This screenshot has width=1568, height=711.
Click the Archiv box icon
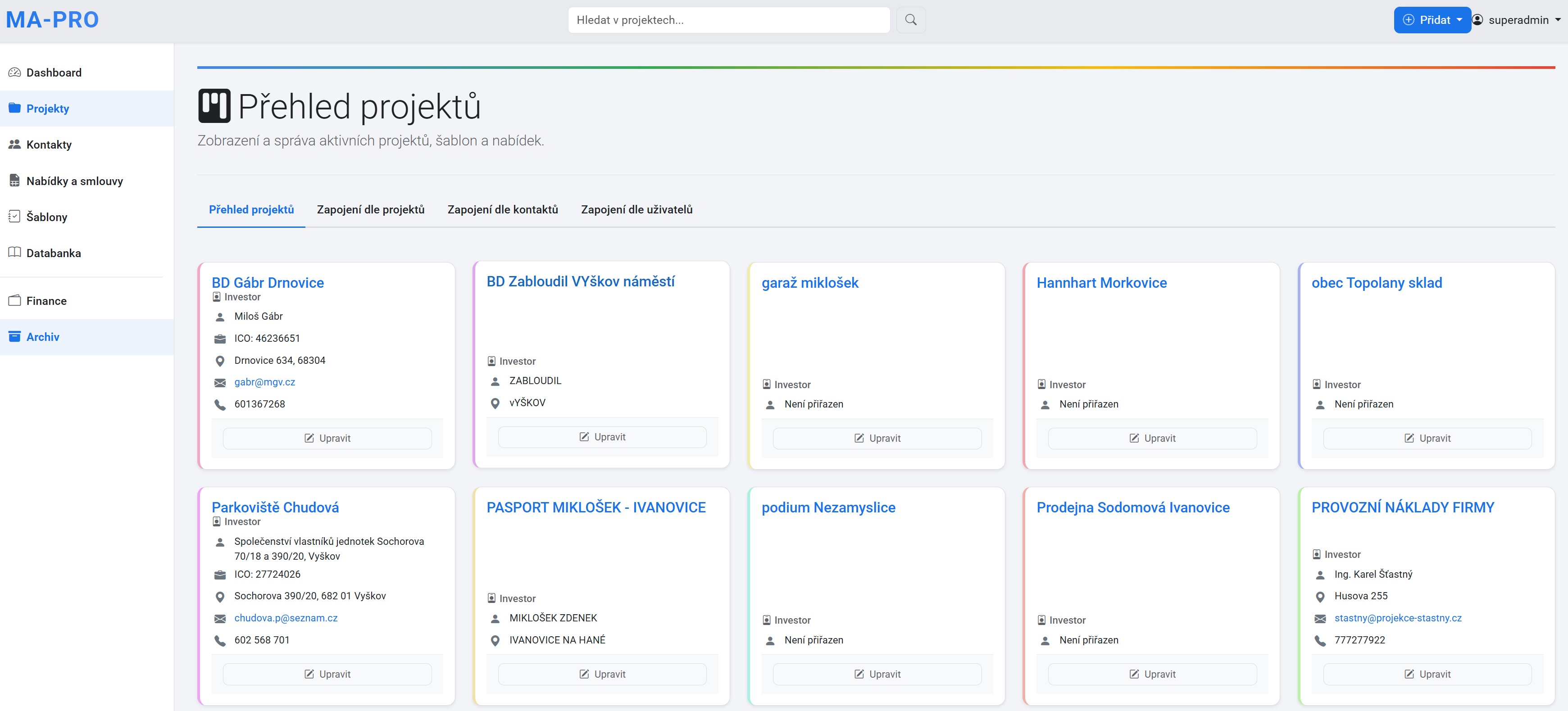coord(14,337)
